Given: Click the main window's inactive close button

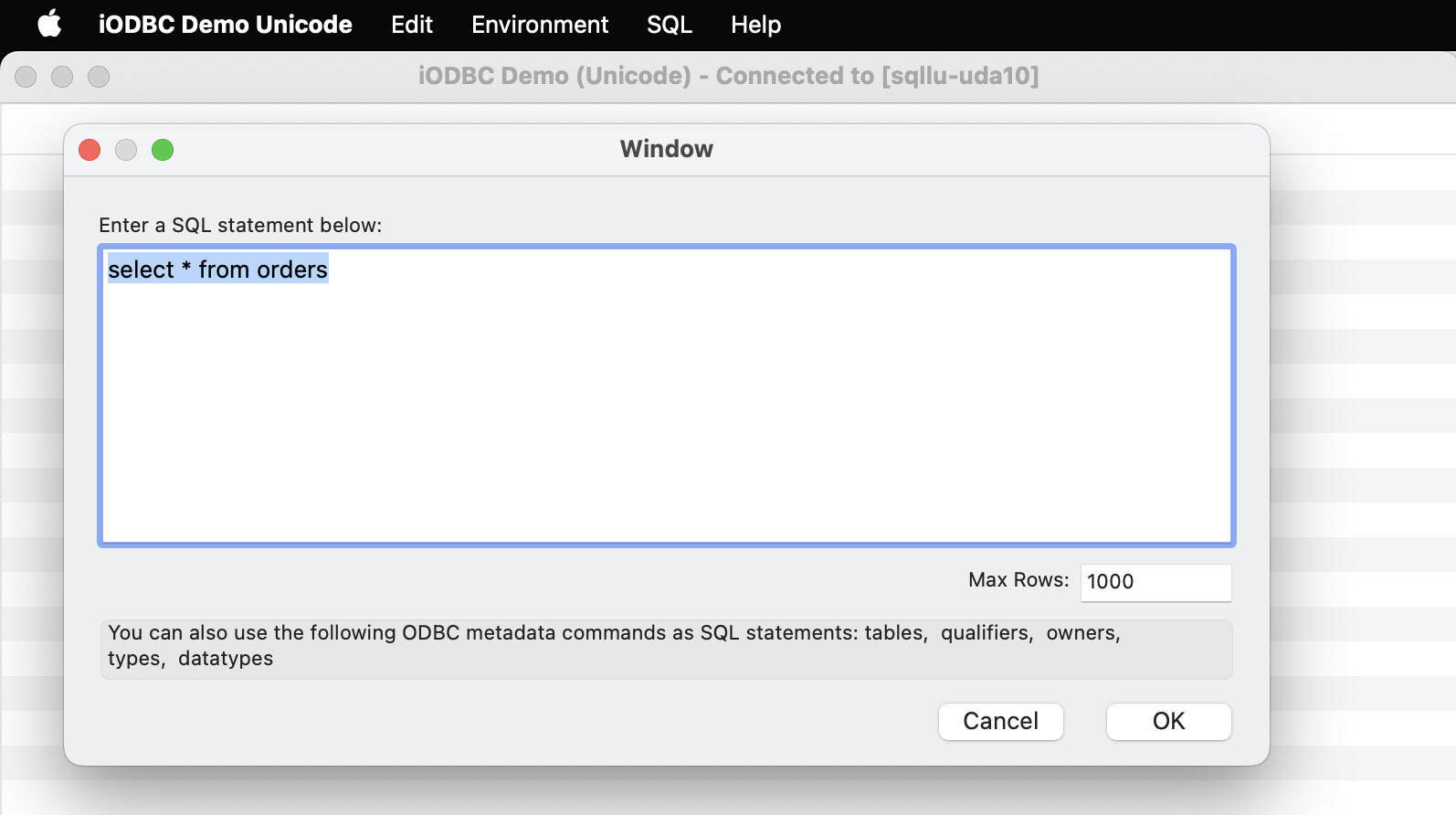Looking at the screenshot, I should pyautogui.click(x=26, y=77).
